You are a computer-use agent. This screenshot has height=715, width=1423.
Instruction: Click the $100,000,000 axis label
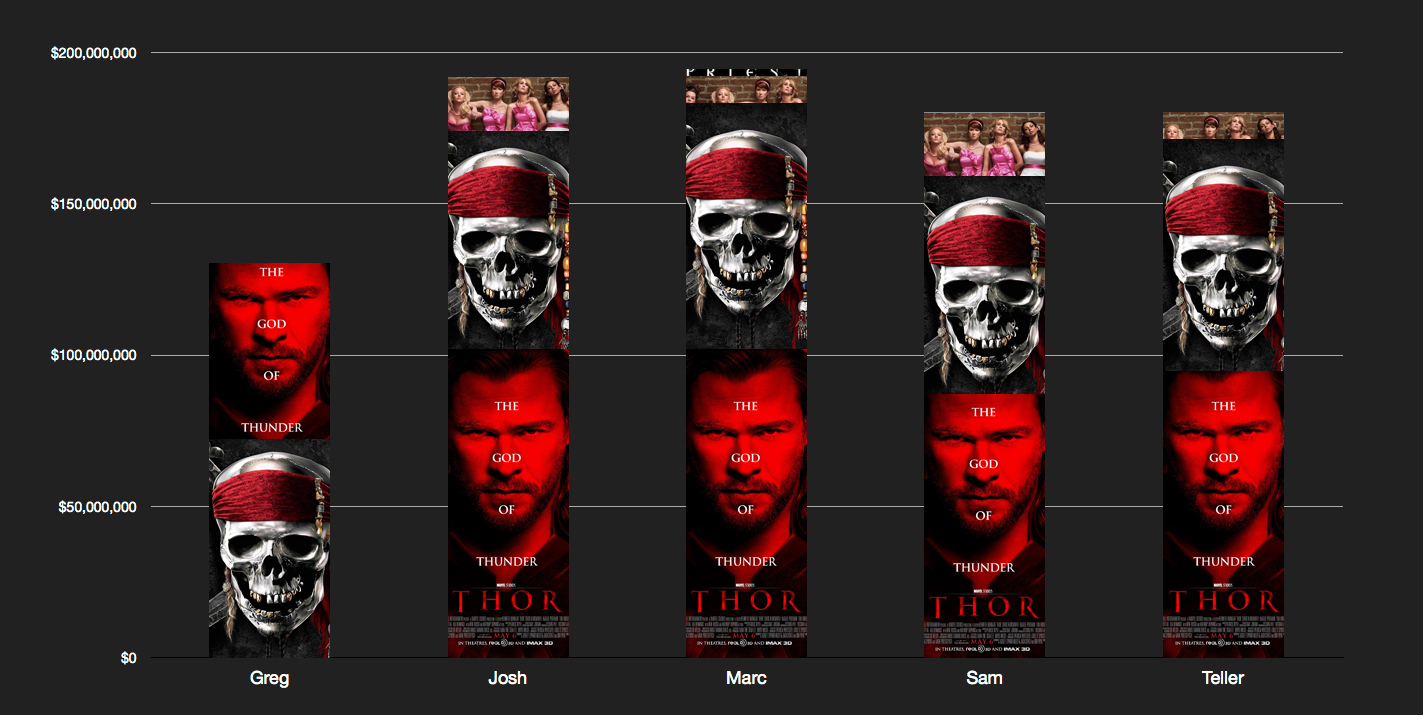94,355
